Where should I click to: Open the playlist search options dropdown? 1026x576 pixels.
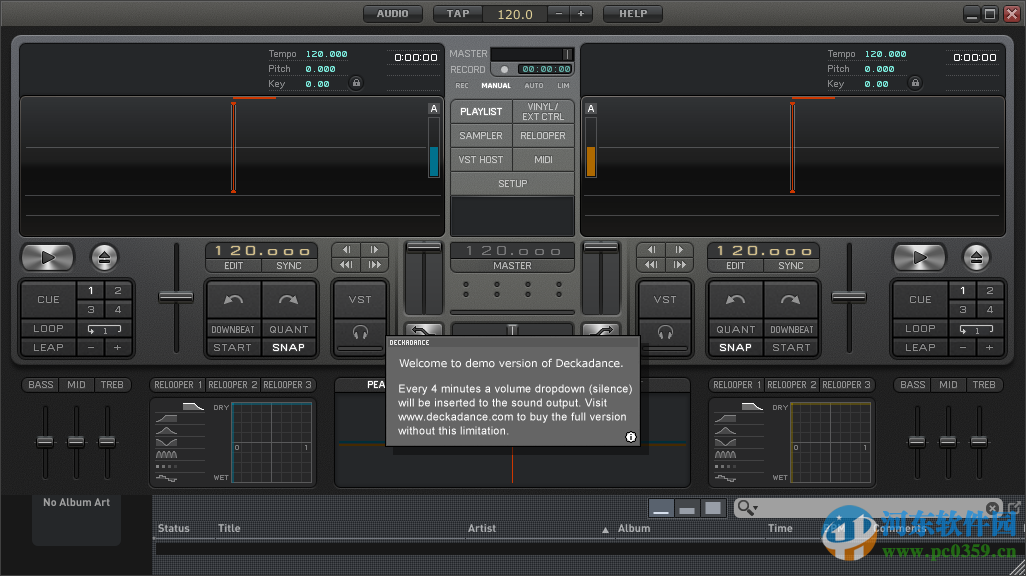[x=747, y=508]
